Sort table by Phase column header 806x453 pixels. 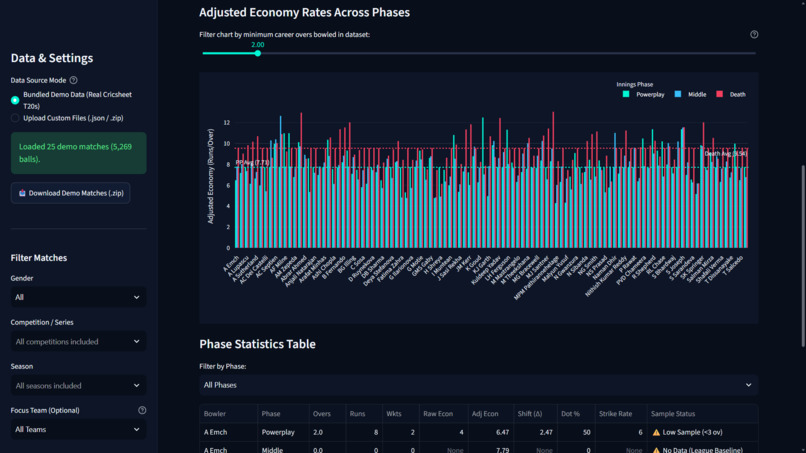pyautogui.click(x=283, y=414)
